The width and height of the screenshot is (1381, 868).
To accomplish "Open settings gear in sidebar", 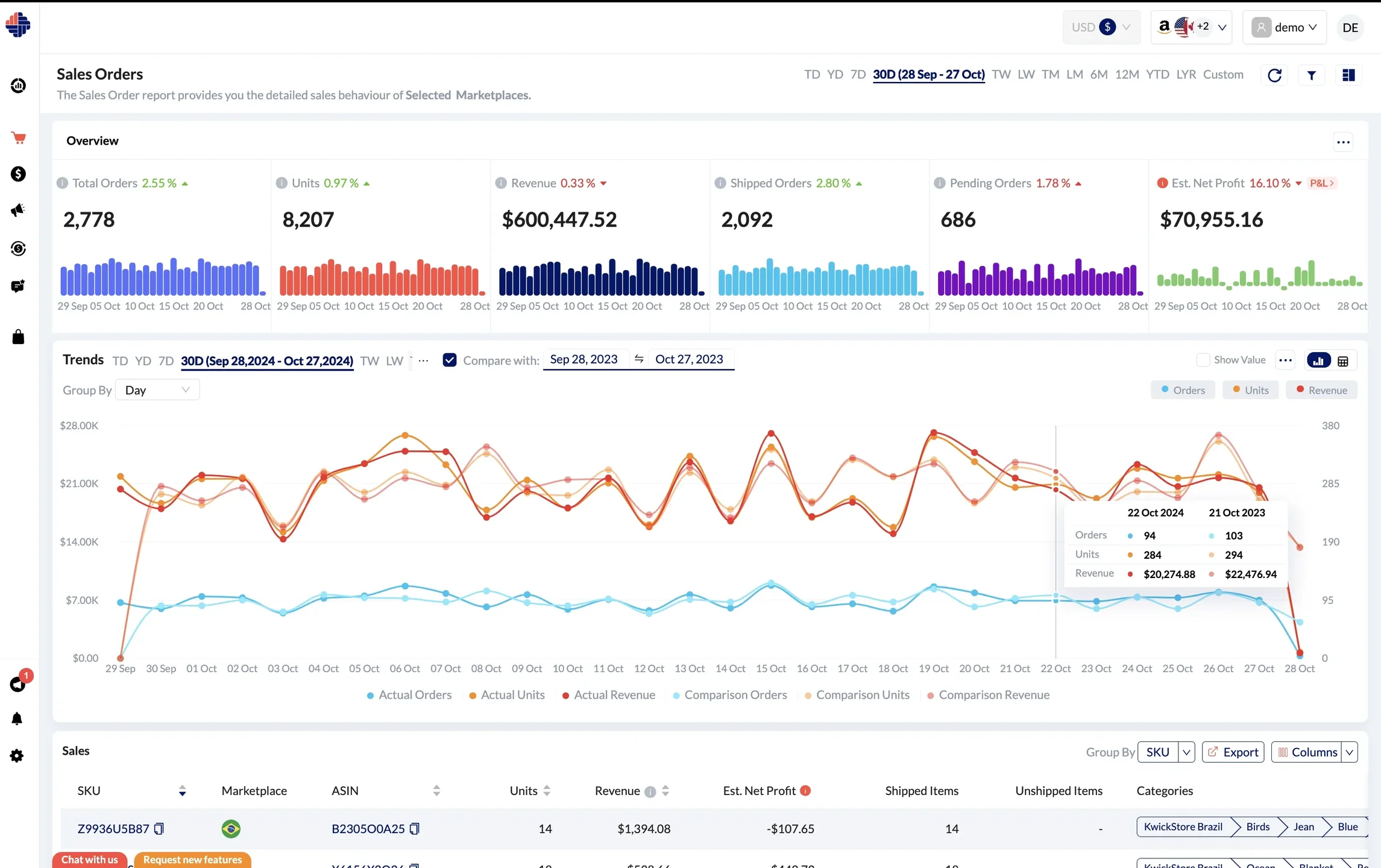I will (17, 756).
